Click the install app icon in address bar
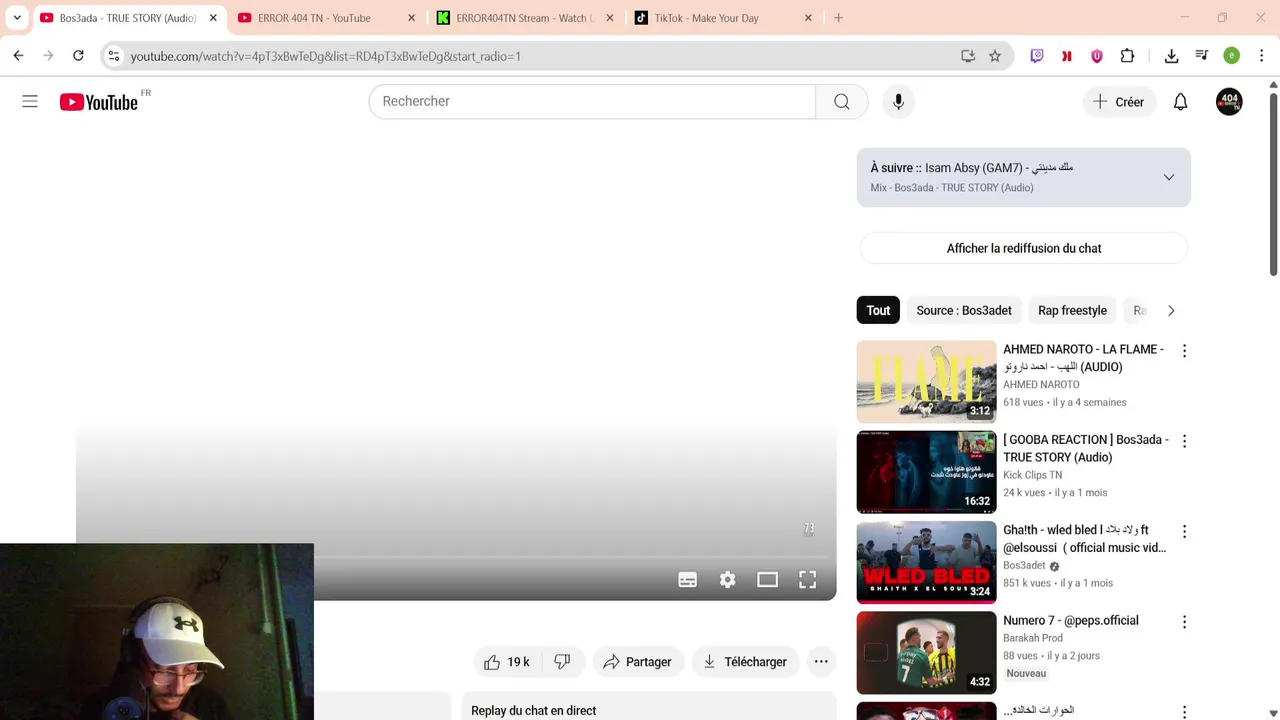This screenshot has height=720, width=1280. point(968,56)
